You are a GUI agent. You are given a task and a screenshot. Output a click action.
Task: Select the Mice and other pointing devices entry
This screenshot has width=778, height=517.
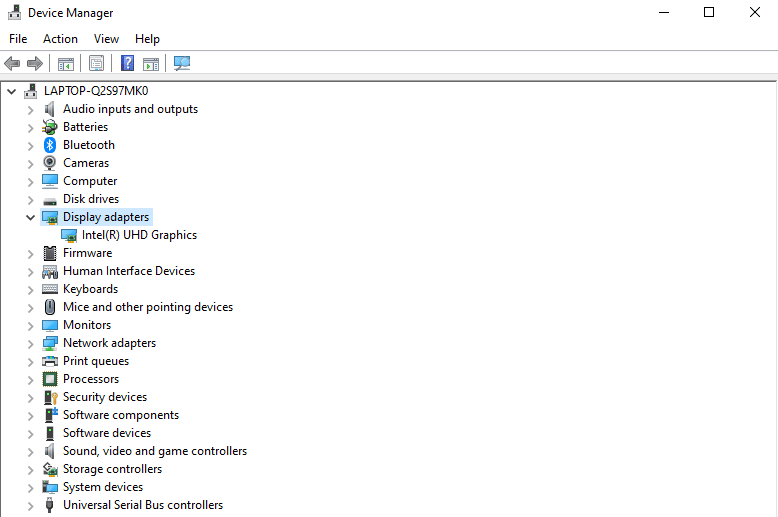[x=147, y=307]
